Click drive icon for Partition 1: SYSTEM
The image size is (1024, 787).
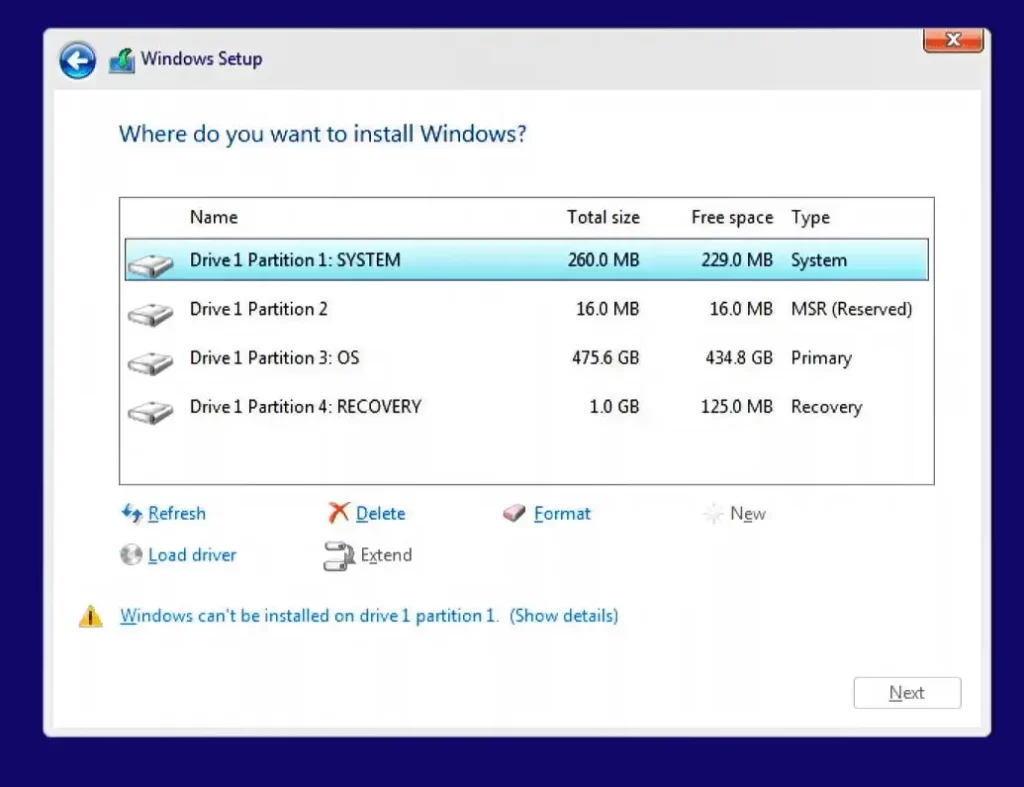point(150,265)
